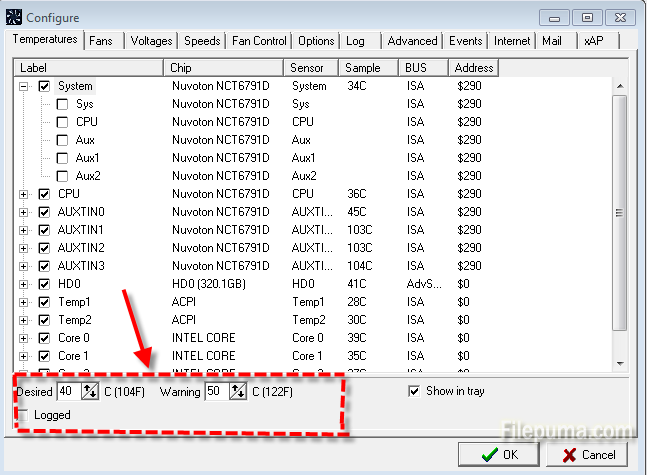Check the Aux sensor checkbox
The height and width of the screenshot is (475, 647).
62,140
